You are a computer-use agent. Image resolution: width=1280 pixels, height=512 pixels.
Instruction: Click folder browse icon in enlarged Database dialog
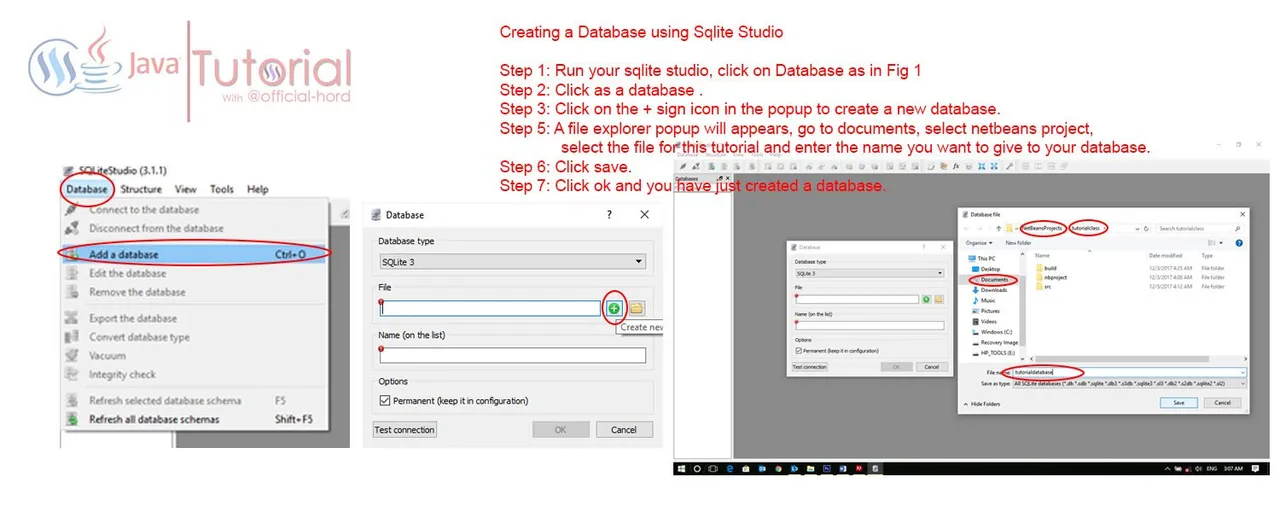(x=636, y=308)
